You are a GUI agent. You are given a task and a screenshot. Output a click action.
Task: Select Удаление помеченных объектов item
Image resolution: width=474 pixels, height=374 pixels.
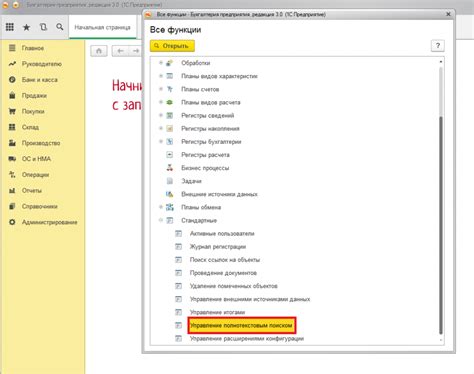click(233, 286)
